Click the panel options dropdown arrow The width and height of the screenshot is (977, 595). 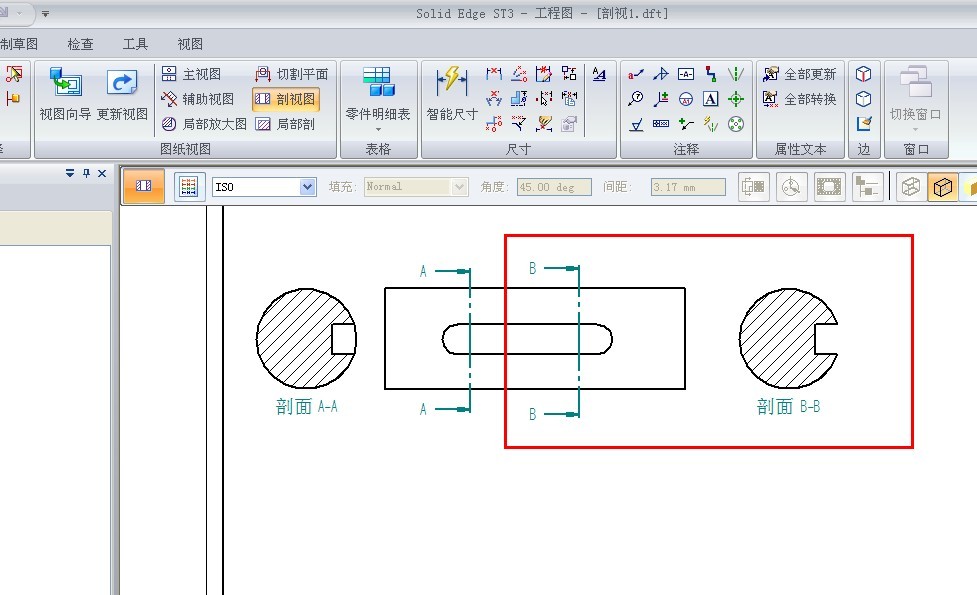point(70,173)
